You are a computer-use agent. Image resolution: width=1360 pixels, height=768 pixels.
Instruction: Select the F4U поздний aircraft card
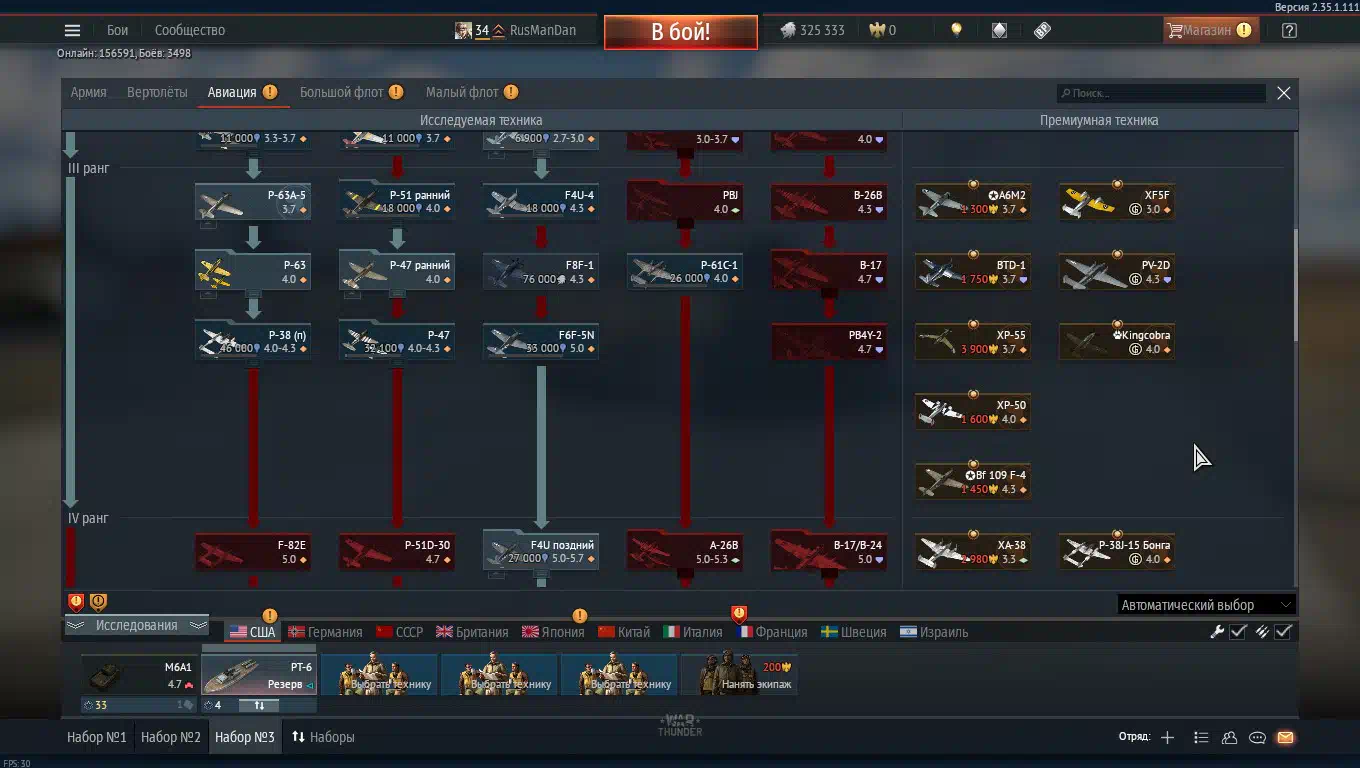541,552
